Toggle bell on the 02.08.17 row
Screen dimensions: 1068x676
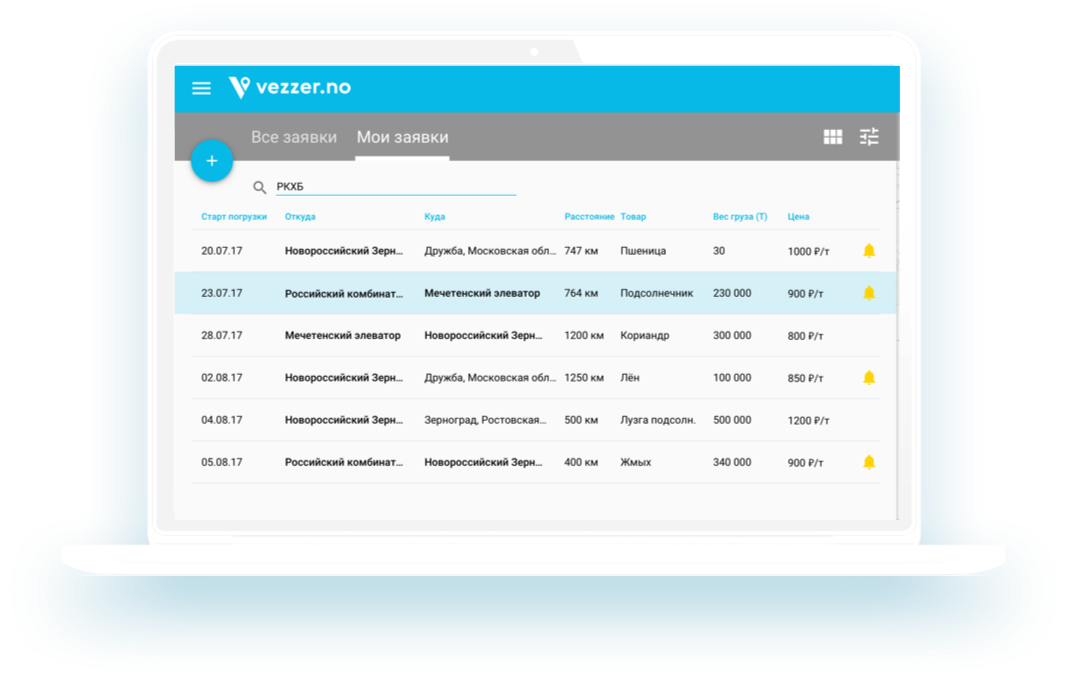pyautogui.click(x=868, y=378)
